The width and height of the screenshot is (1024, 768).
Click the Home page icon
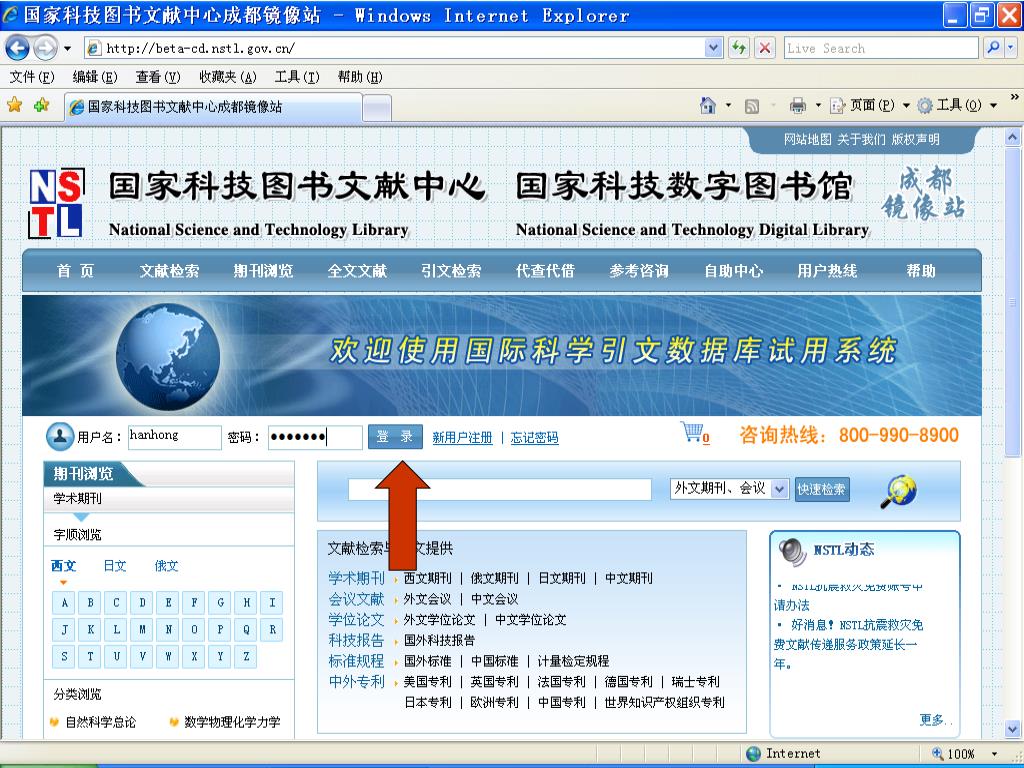click(707, 105)
